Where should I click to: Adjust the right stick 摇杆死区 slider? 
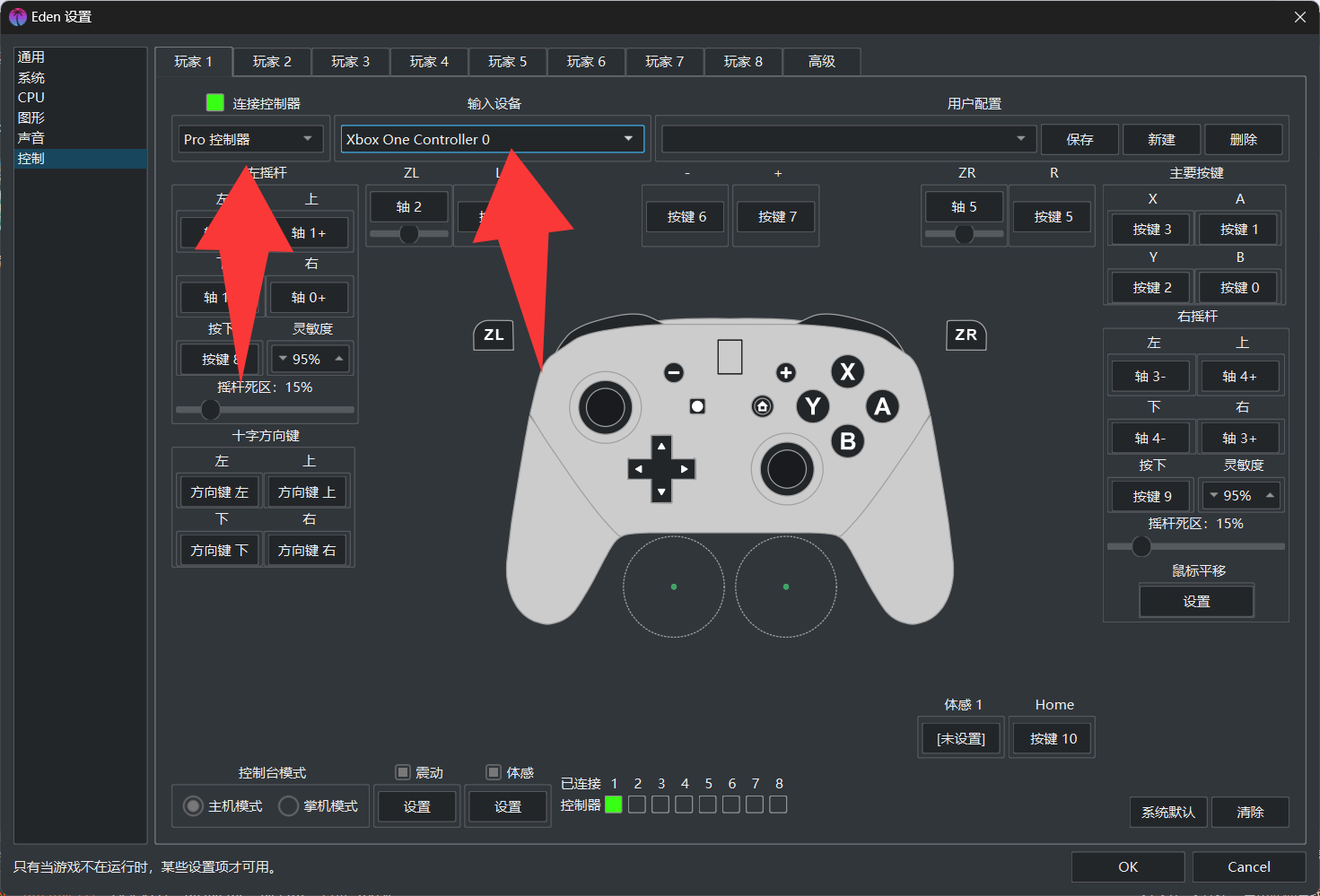[1141, 546]
